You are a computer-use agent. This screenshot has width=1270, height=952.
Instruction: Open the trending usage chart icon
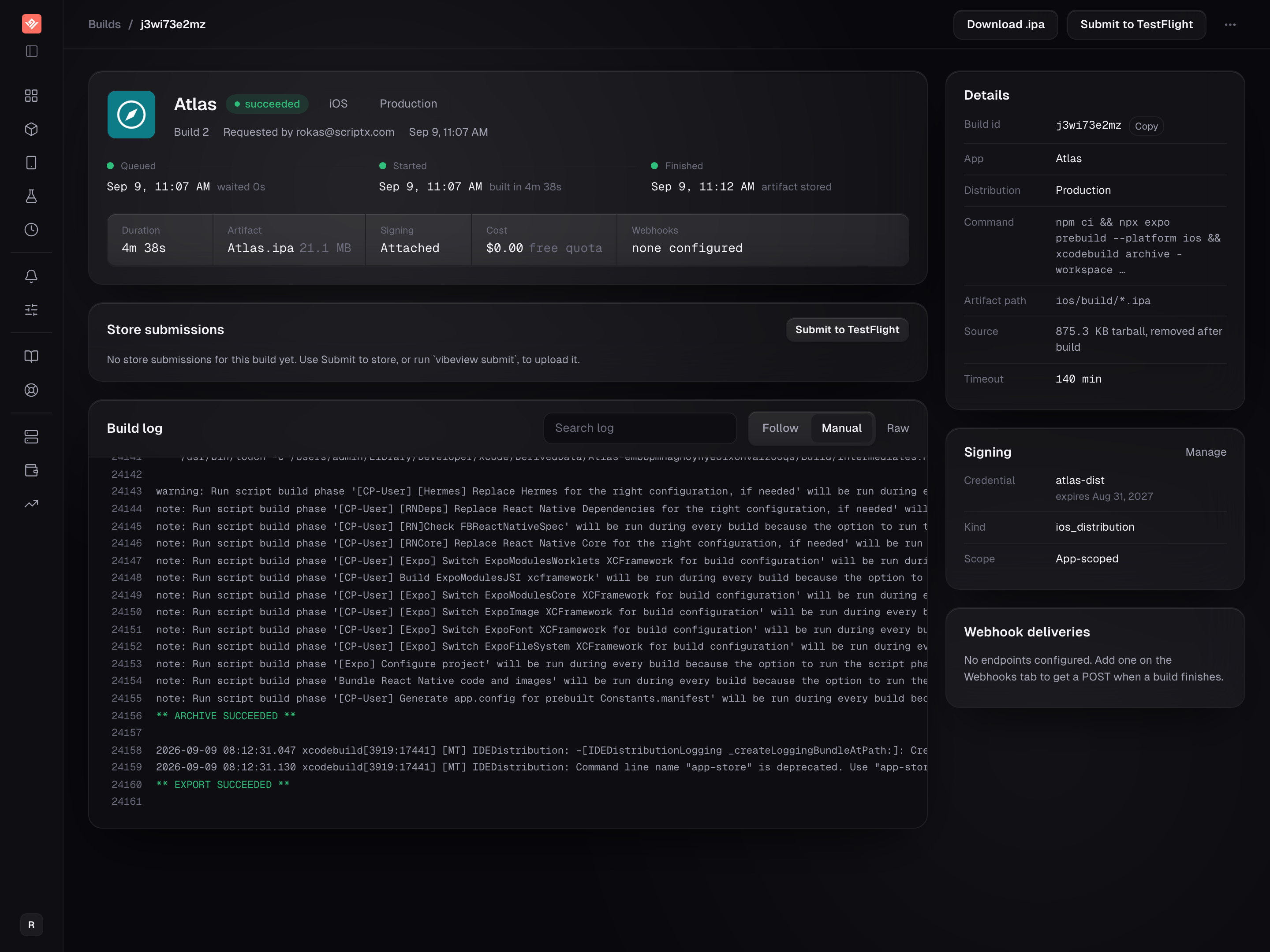(32, 504)
